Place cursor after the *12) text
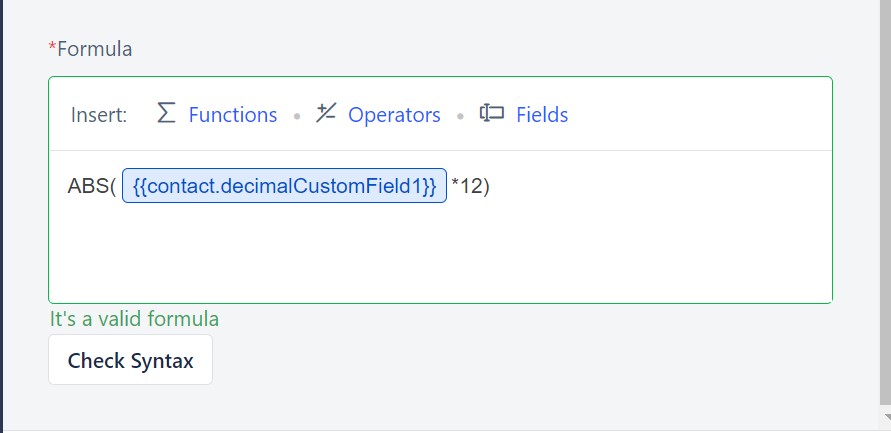Image resolution: width=891 pixels, height=433 pixels. 490,185
